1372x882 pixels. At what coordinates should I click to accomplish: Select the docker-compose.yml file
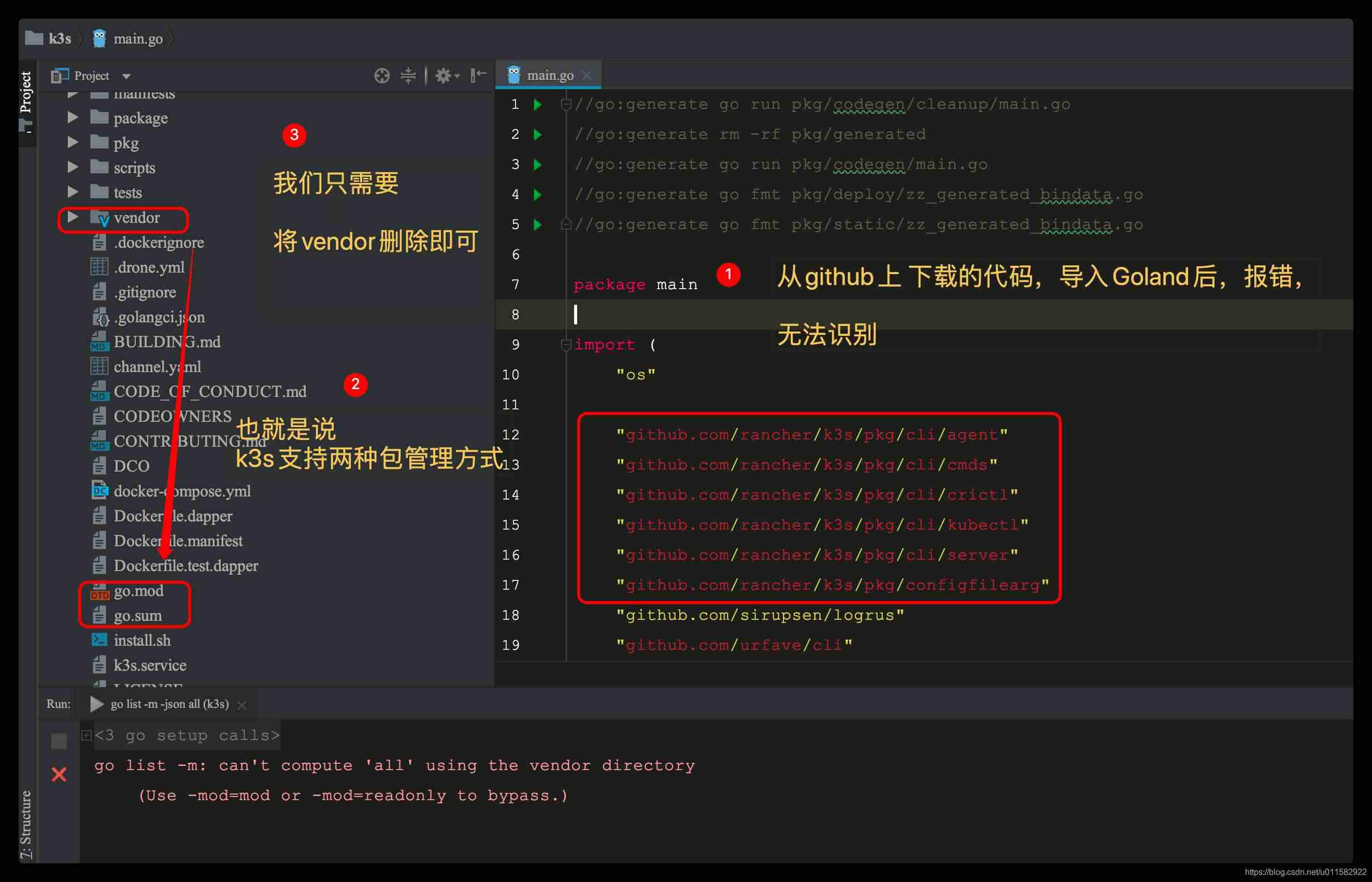tap(182, 491)
